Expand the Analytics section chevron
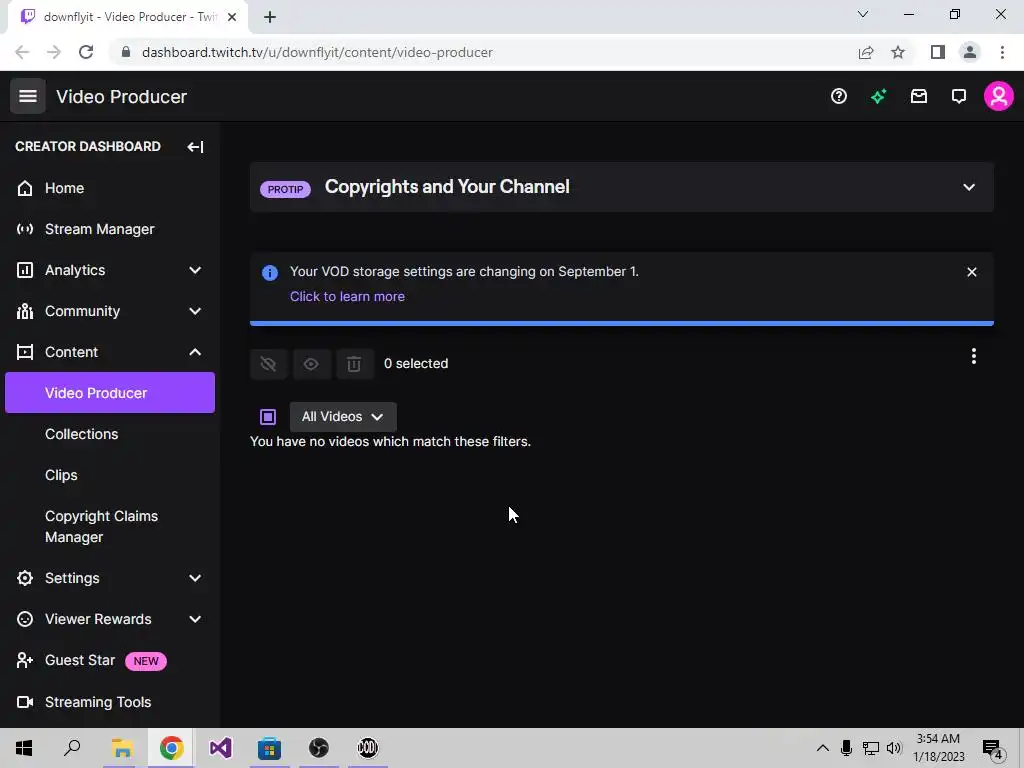The height and width of the screenshot is (768, 1024). tap(195, 270)
